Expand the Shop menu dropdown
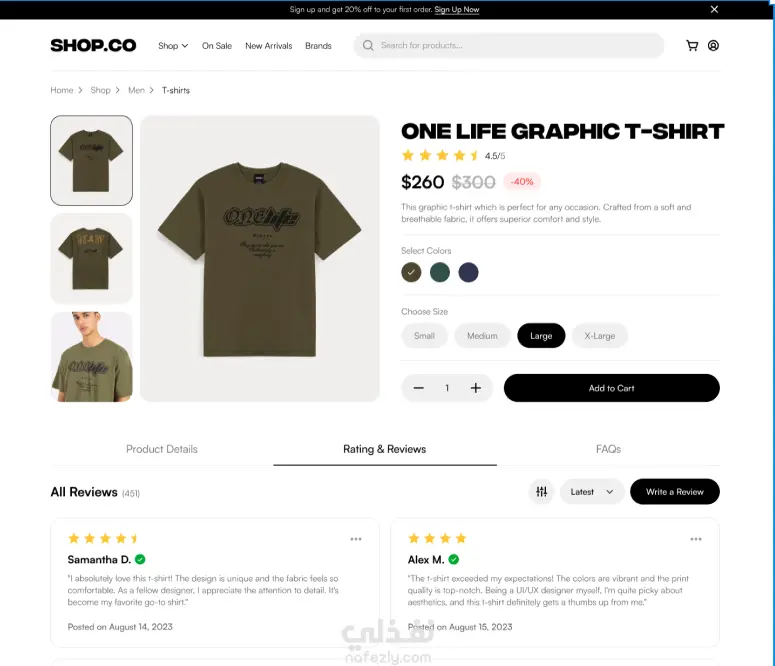 (x=173, y=45)
